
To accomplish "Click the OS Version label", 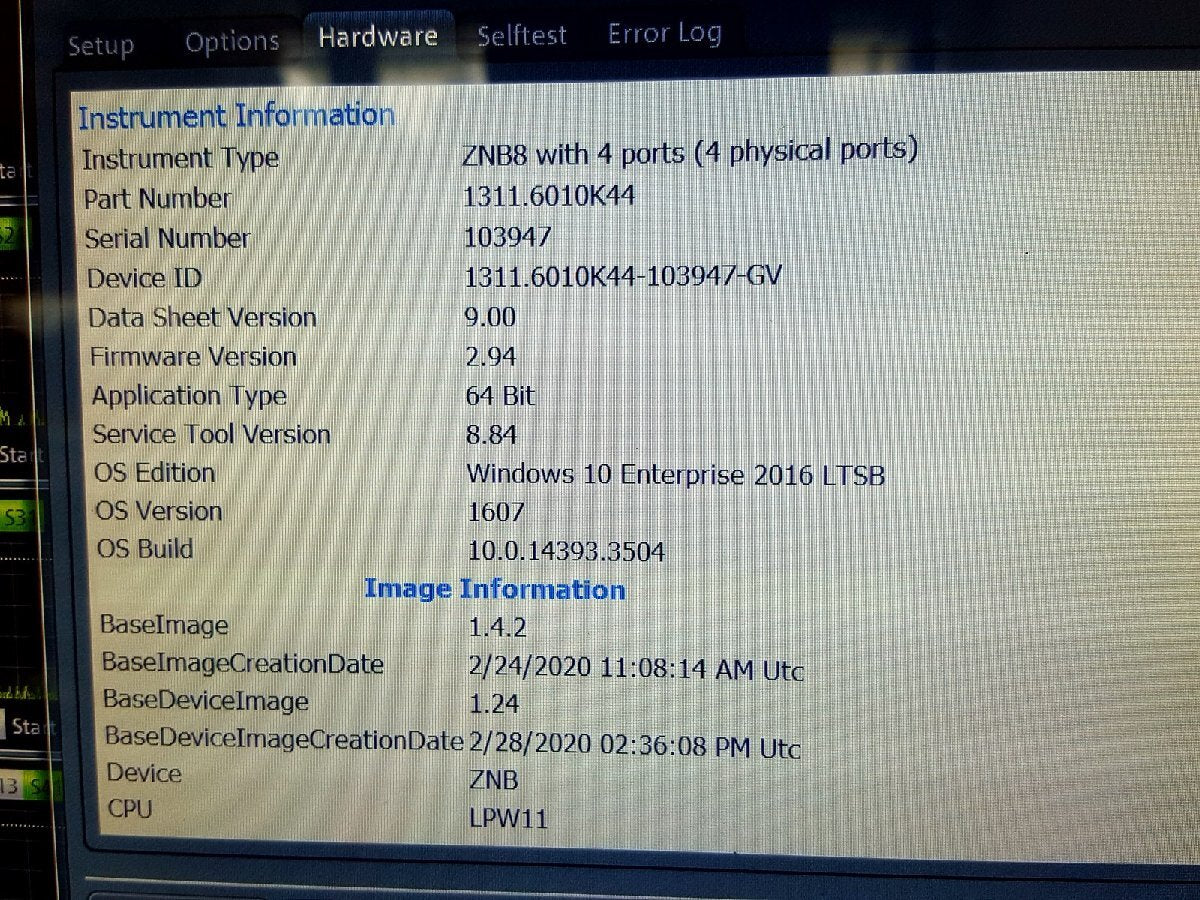I will [159, 511].
